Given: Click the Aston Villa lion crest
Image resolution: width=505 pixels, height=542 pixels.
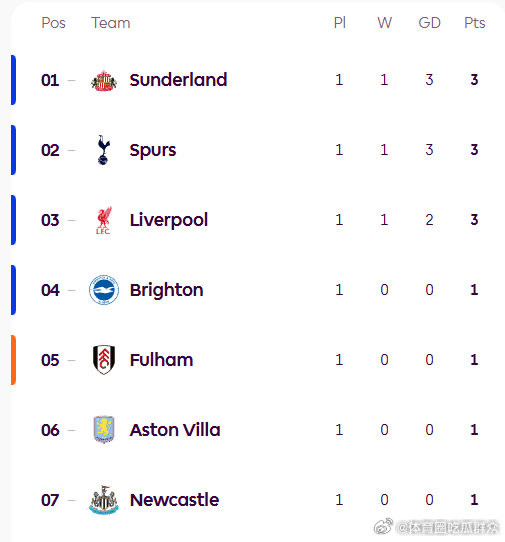Looking at the screenshot, I should point(104,430).
